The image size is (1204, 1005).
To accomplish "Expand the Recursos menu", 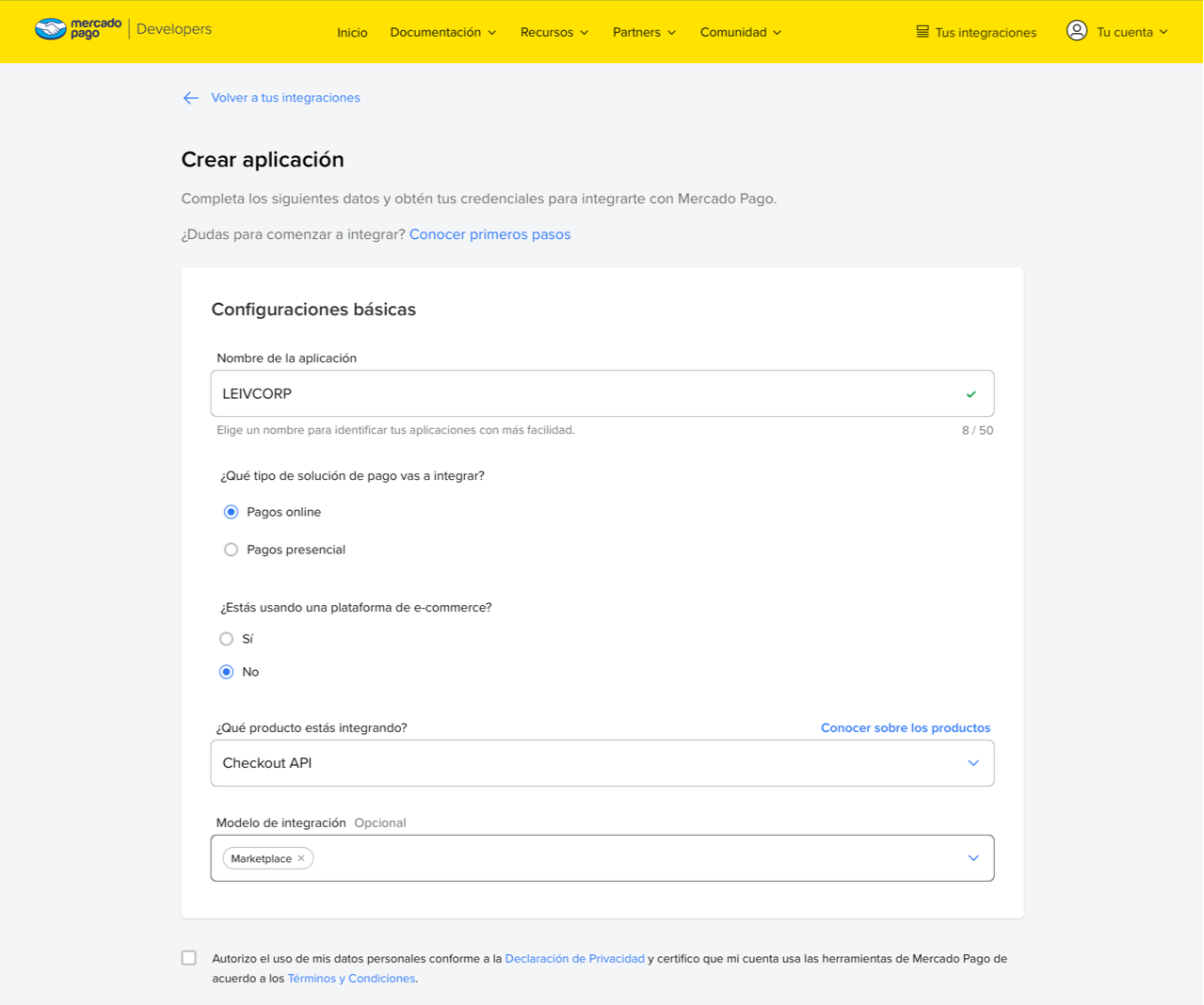I will coord(554,32).
